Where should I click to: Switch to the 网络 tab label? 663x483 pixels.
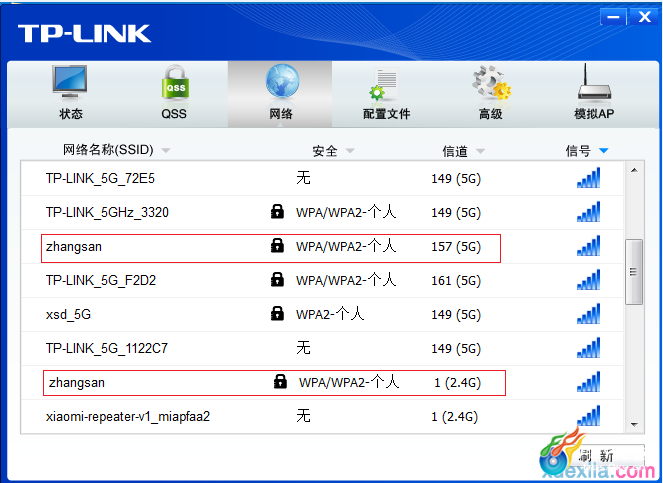point(281,113)
